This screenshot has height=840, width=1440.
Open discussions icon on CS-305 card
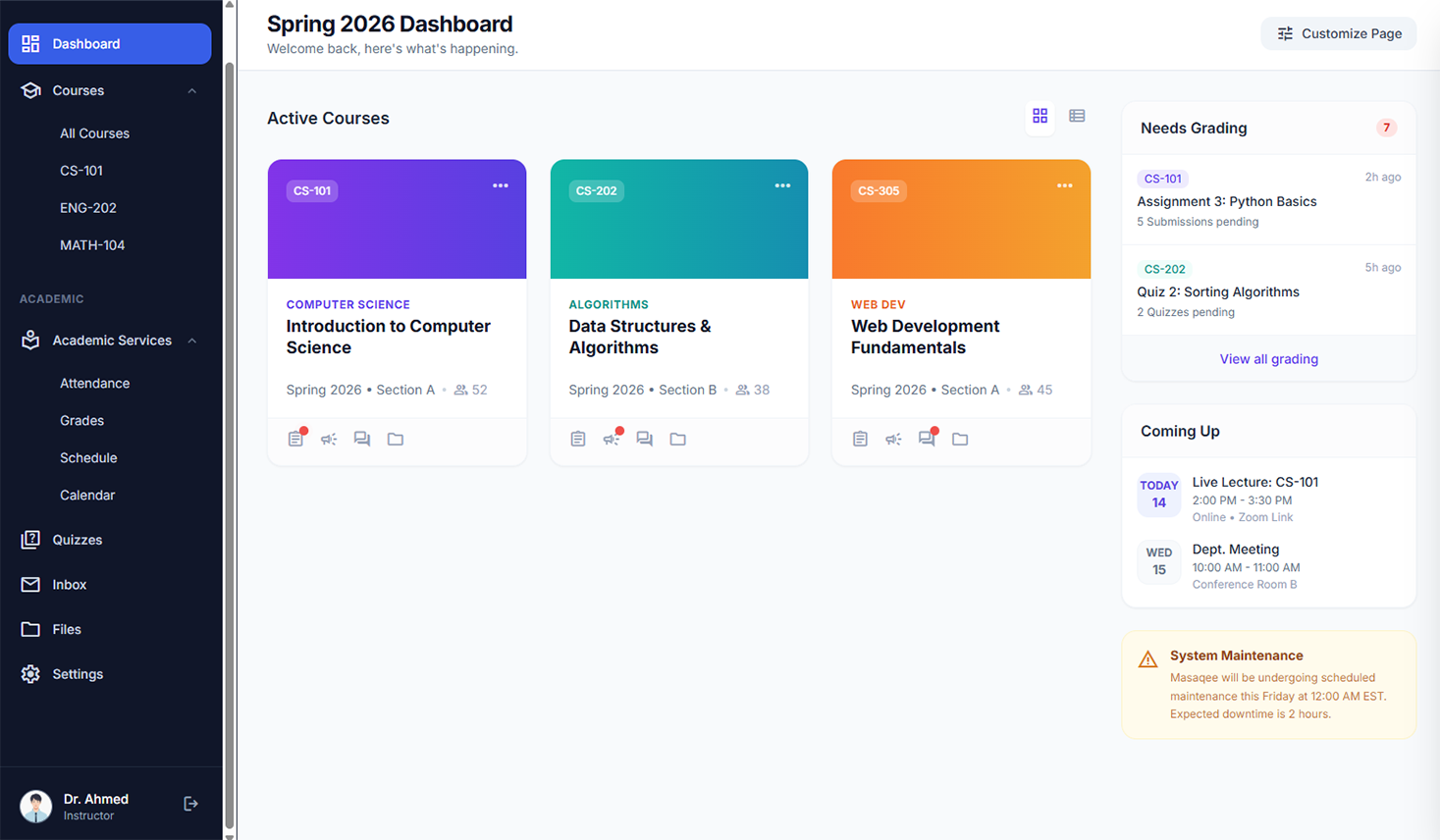927,439
